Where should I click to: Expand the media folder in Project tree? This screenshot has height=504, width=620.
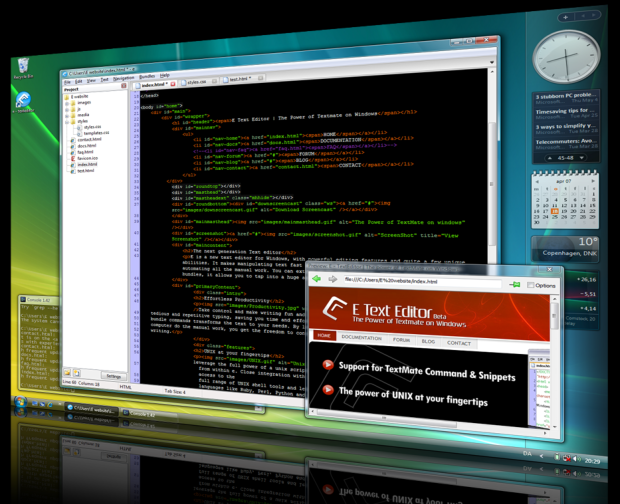[x=67, y=116]
